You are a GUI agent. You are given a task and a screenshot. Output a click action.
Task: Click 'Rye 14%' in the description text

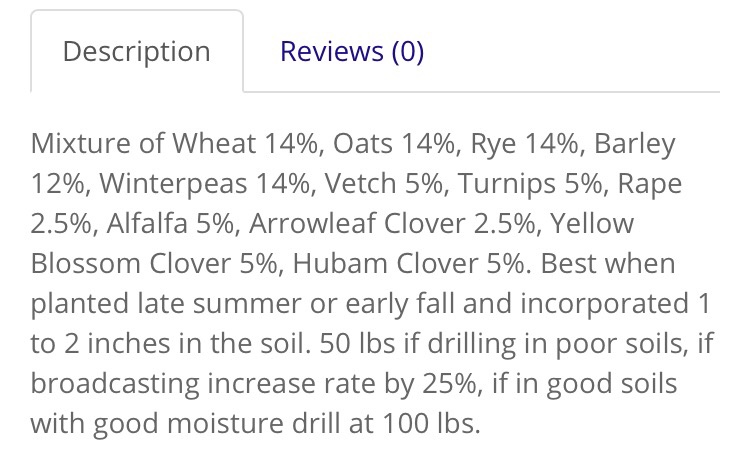pos(524,144)
